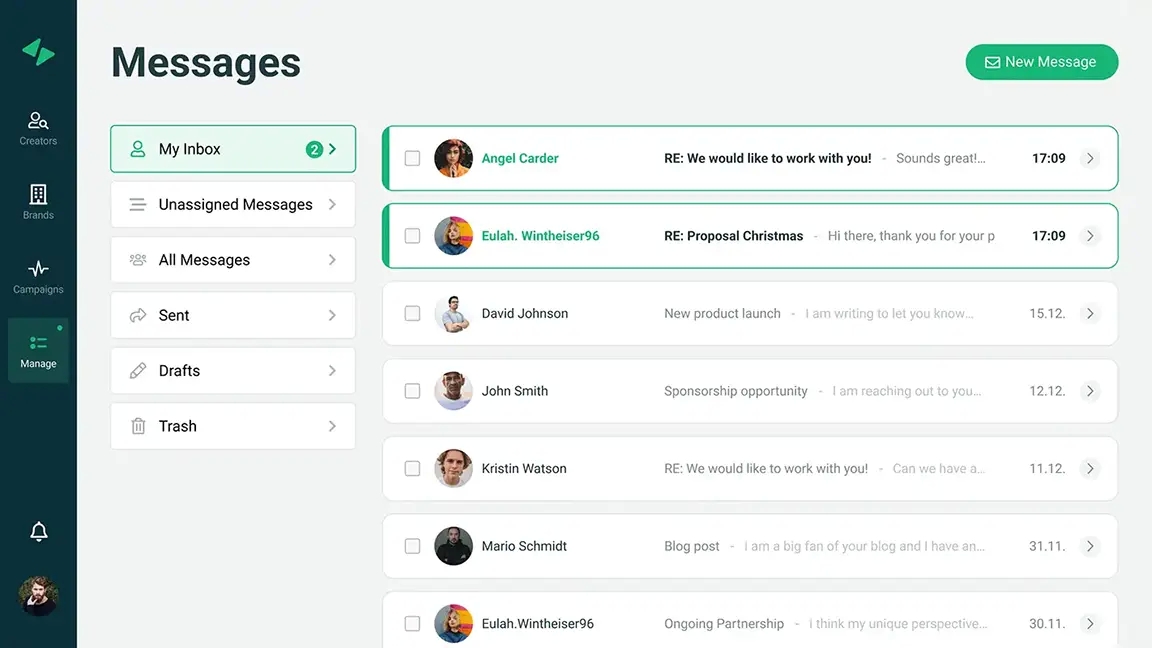
Task: Open the Eulah. Wintheiser96 sender name link
Action: [x=540, y=236]
